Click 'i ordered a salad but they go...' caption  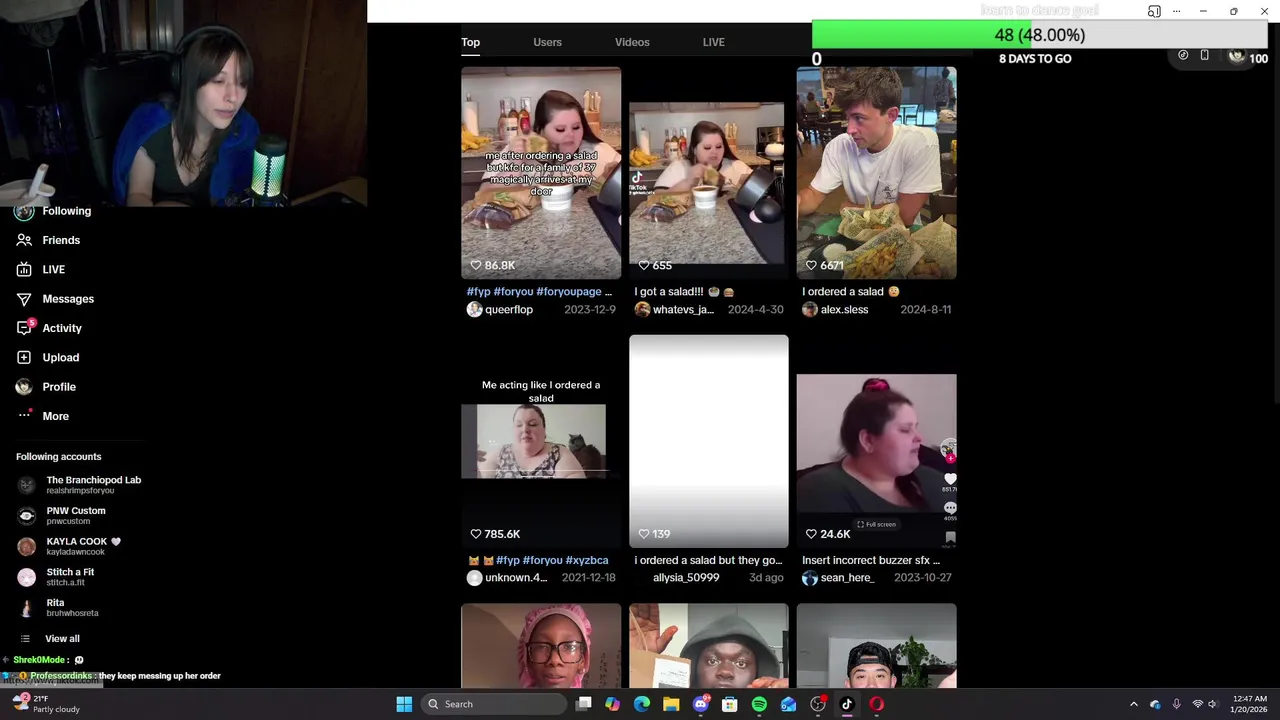pos(708,561)
